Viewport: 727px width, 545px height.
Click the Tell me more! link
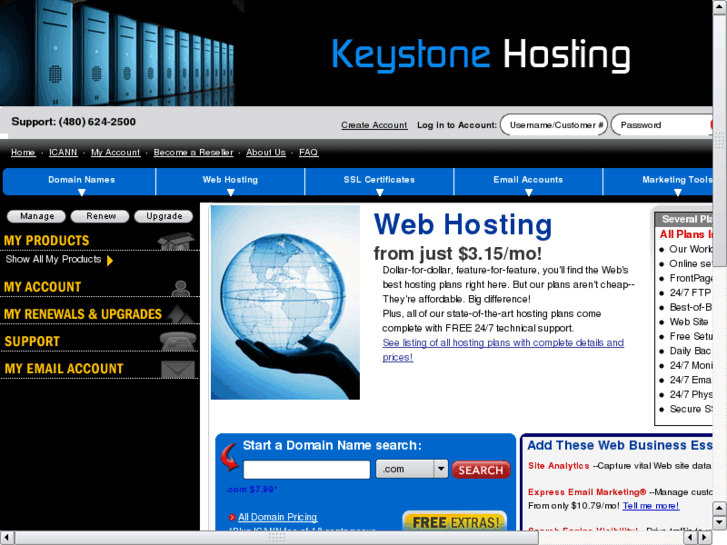click(x=650, y=506)
